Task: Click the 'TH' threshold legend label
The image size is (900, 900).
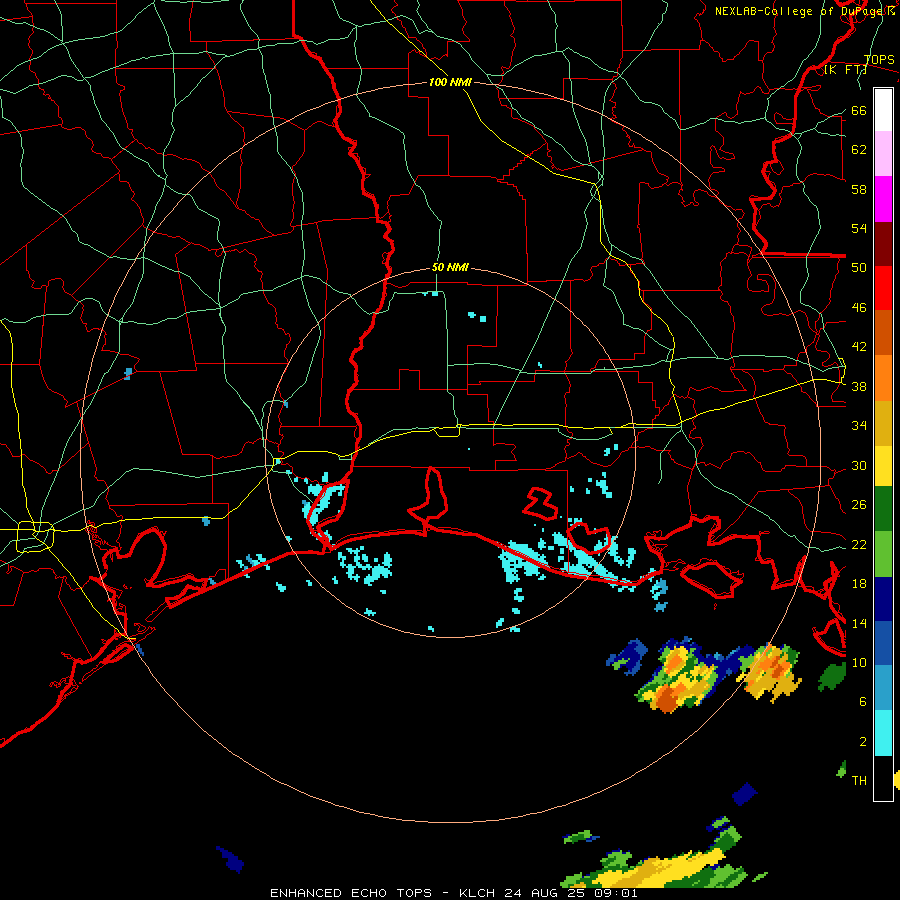Action: [859, 781]
